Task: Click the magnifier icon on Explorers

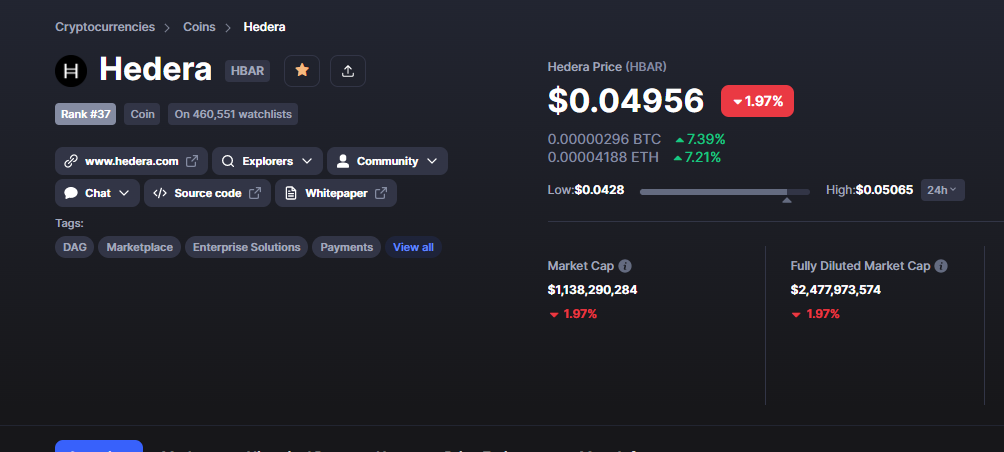Action: [228, 161]
